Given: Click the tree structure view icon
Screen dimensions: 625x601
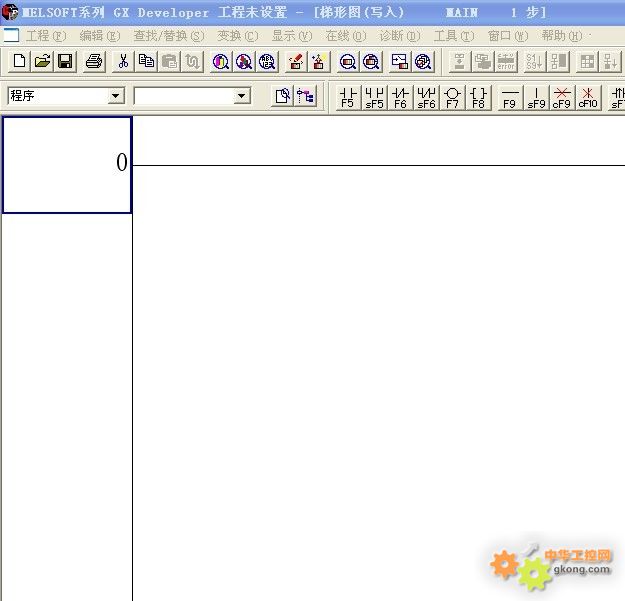Looking at the screenshot, I should [x=305, y=96].
